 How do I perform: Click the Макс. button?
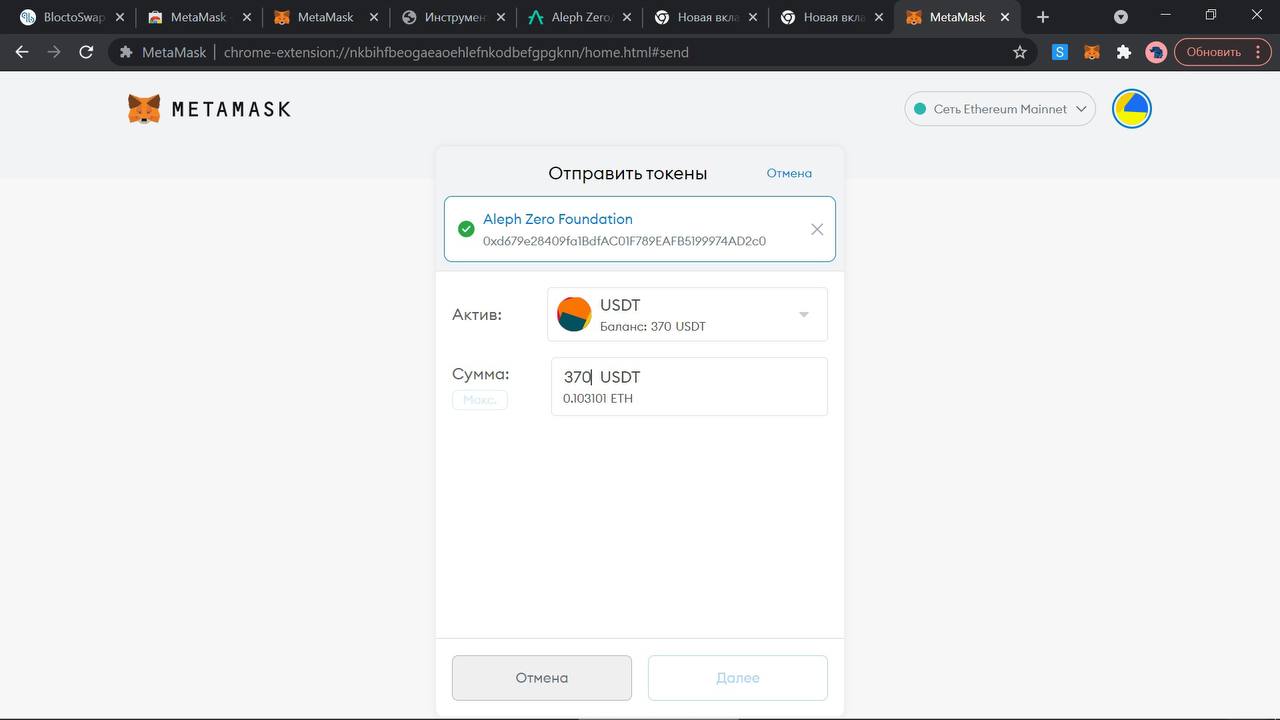coord(480,399)
